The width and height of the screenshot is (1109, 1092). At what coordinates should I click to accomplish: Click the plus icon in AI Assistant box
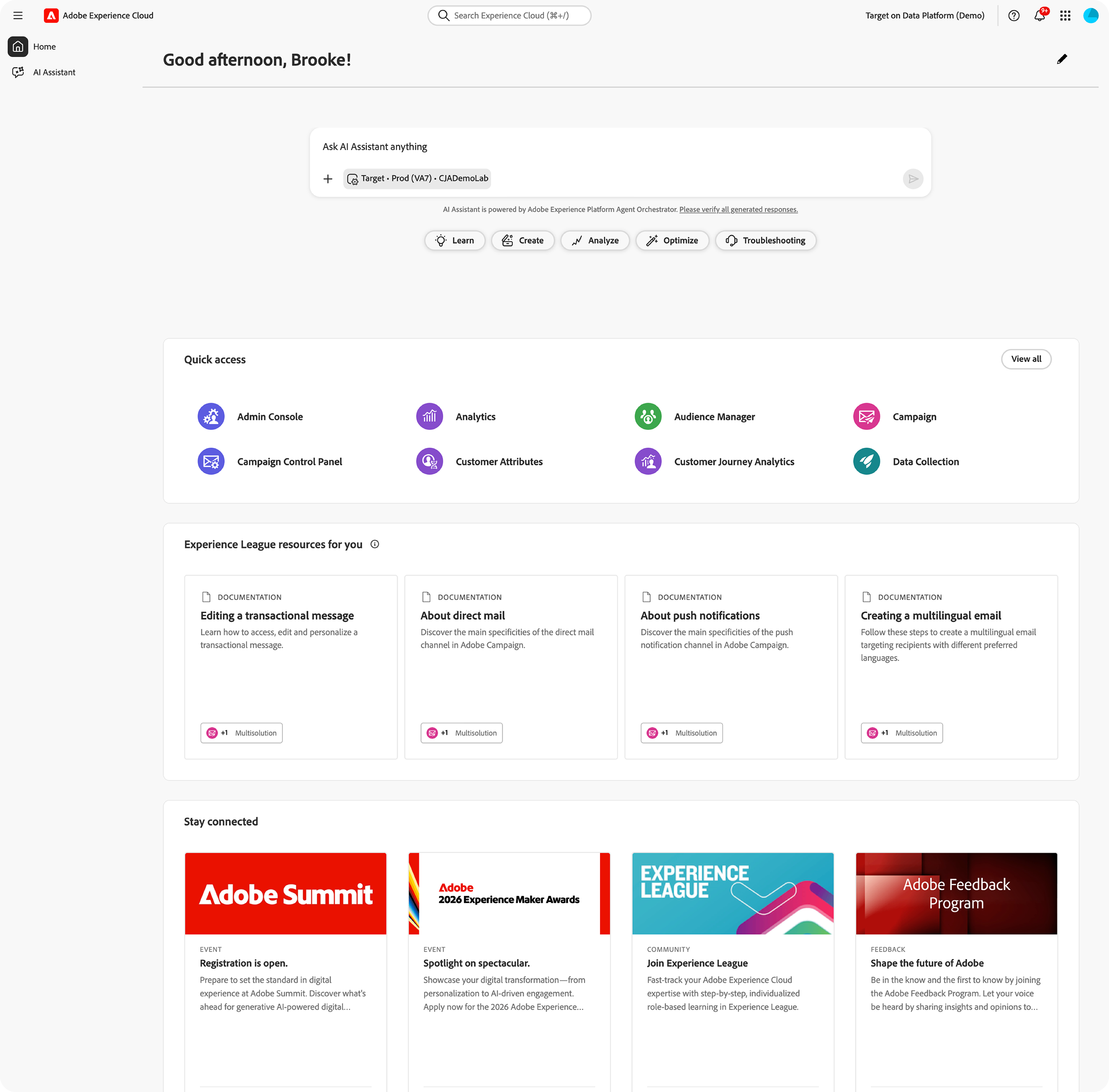click(x=328, y=179)
